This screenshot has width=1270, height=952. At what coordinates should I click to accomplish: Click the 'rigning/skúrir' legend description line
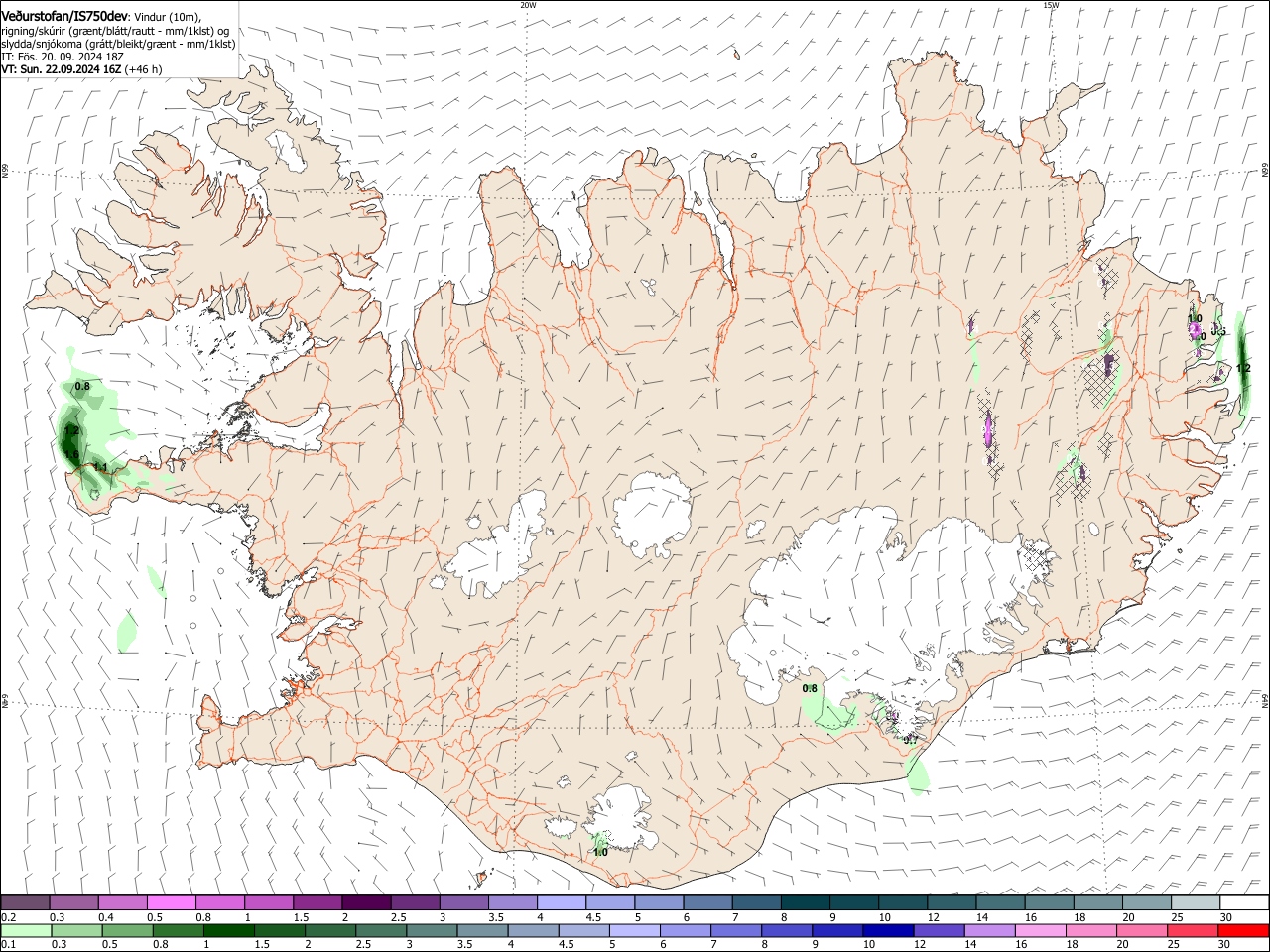coord(116,31)
